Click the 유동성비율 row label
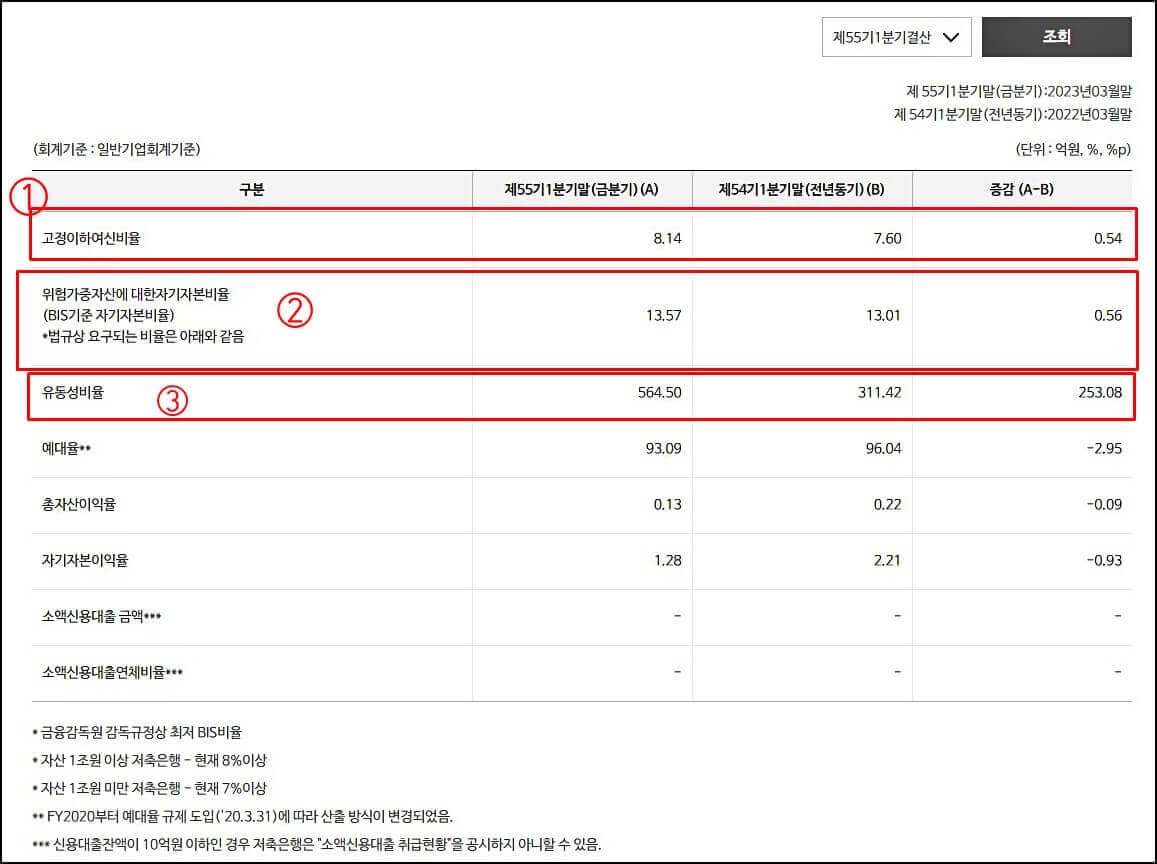Viewport: 1157px width, 864px height. tap(72, 393)
